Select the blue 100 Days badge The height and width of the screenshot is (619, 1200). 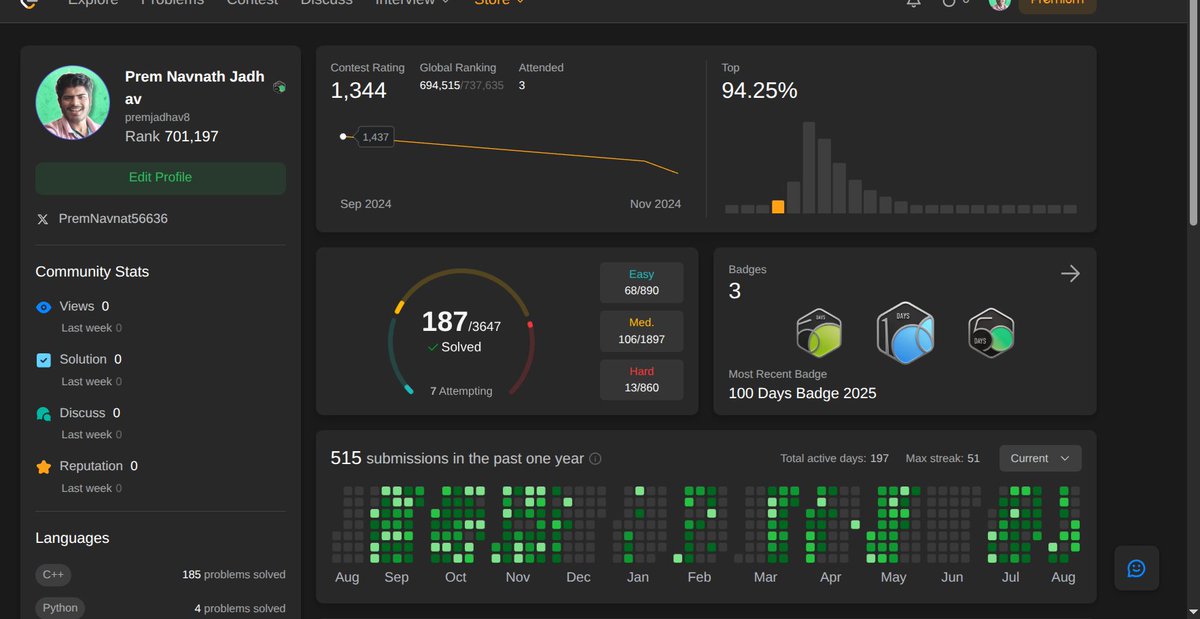tap(905, 332)
